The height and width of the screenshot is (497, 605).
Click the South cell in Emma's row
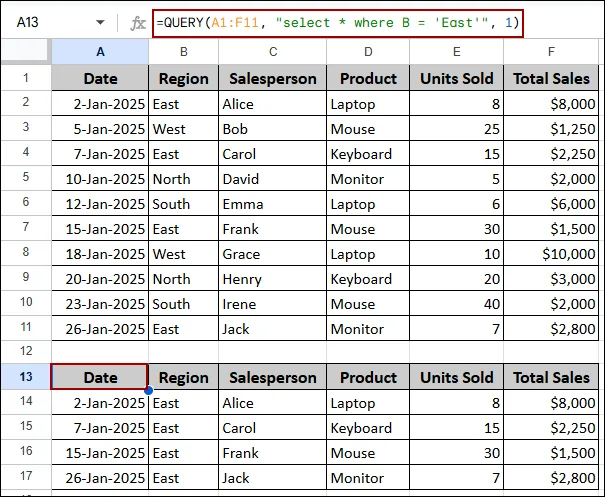(x=184, y=204)
